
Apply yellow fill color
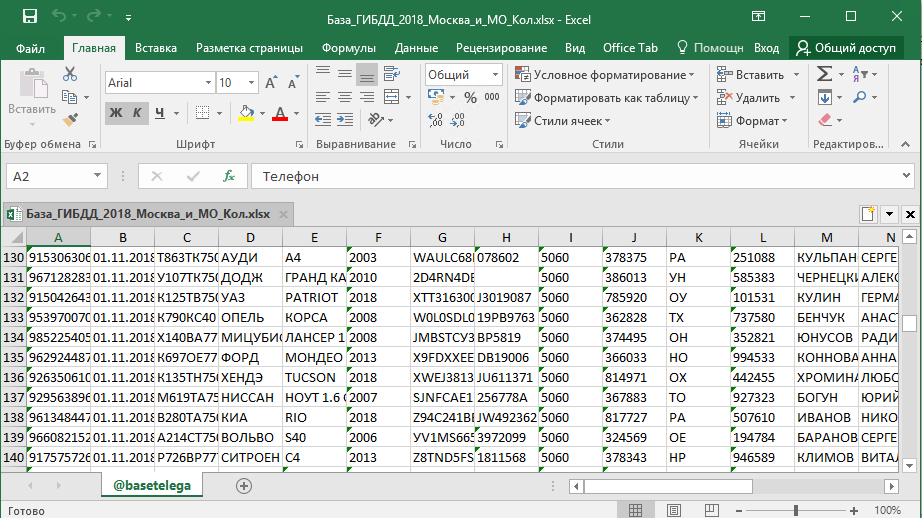click(x=246, y=113)
